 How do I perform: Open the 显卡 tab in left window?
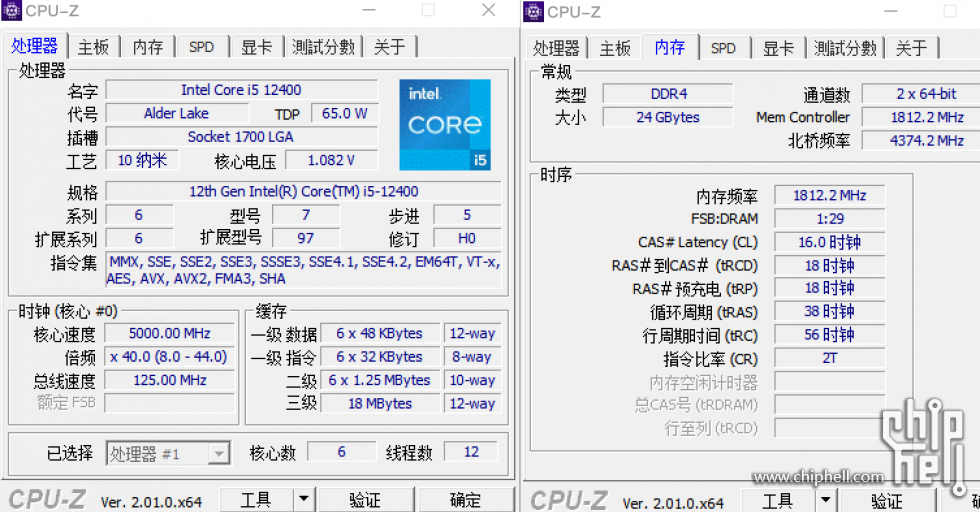[256, 47]
